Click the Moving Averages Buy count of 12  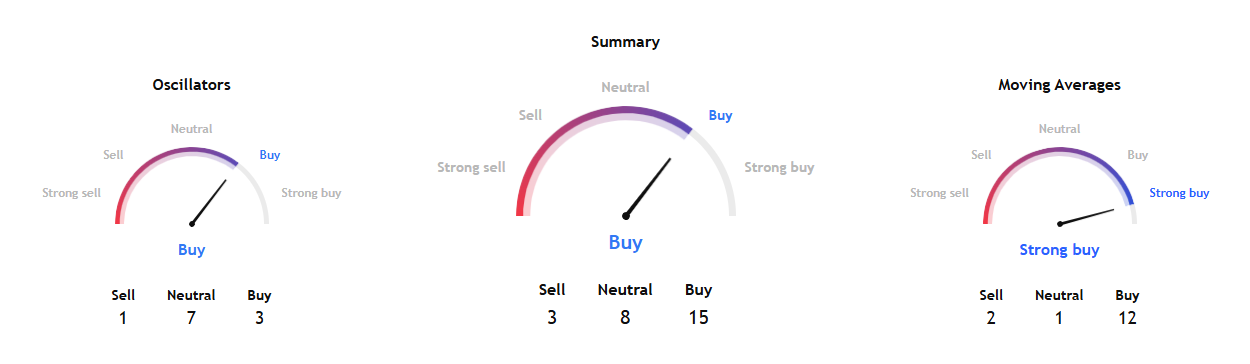(1127, 318)
